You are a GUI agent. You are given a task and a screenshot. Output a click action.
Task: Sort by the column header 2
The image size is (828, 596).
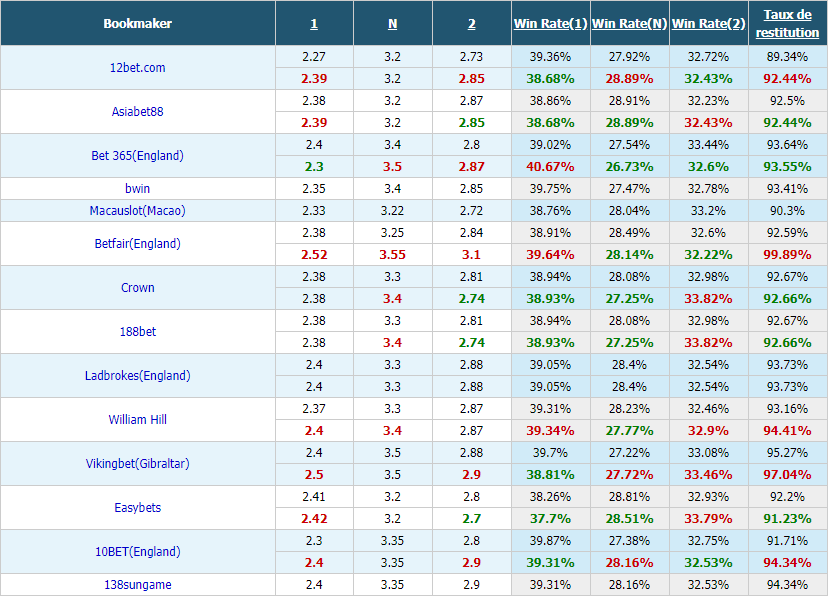pyautogui.click(x=472, y=24)
